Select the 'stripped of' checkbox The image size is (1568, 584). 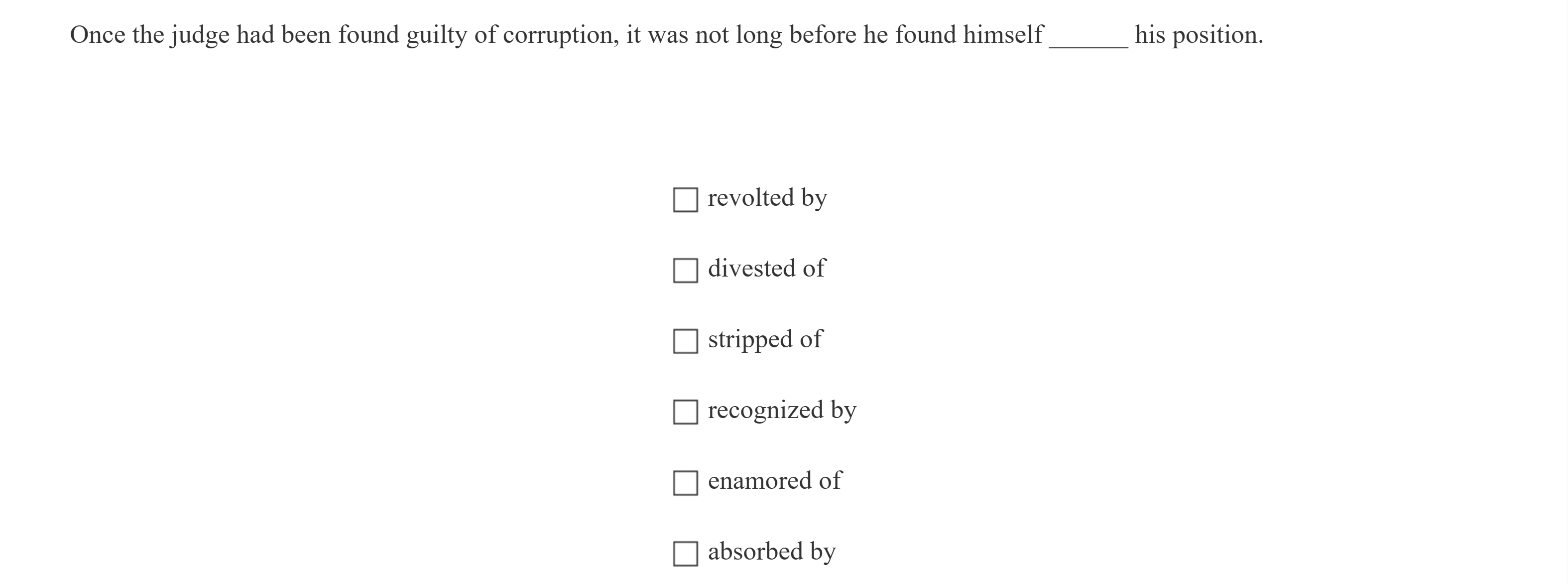click(685, 341)
